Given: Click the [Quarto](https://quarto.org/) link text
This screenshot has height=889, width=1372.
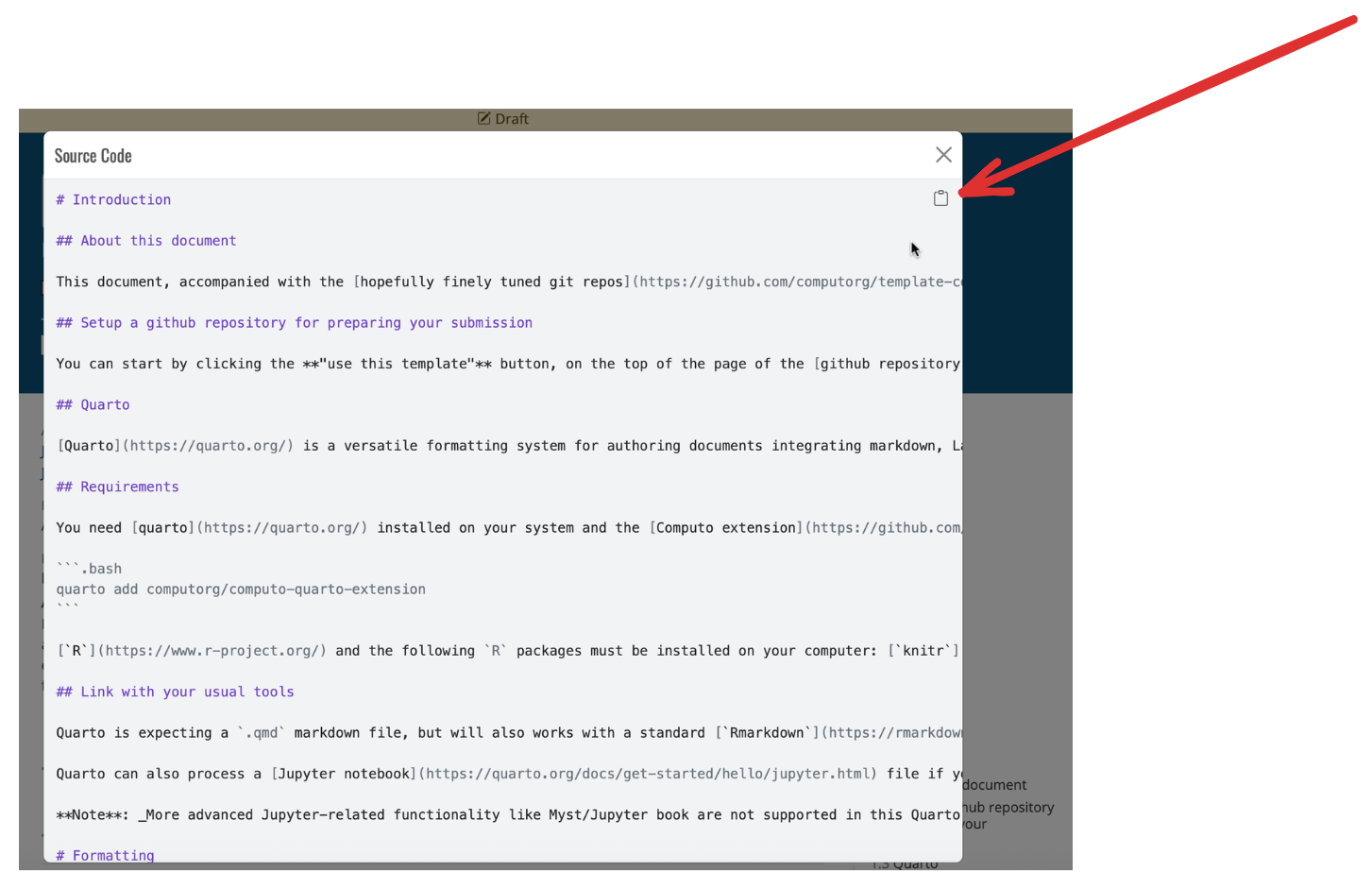Looking at the screenshot, I should coord(176,446).
